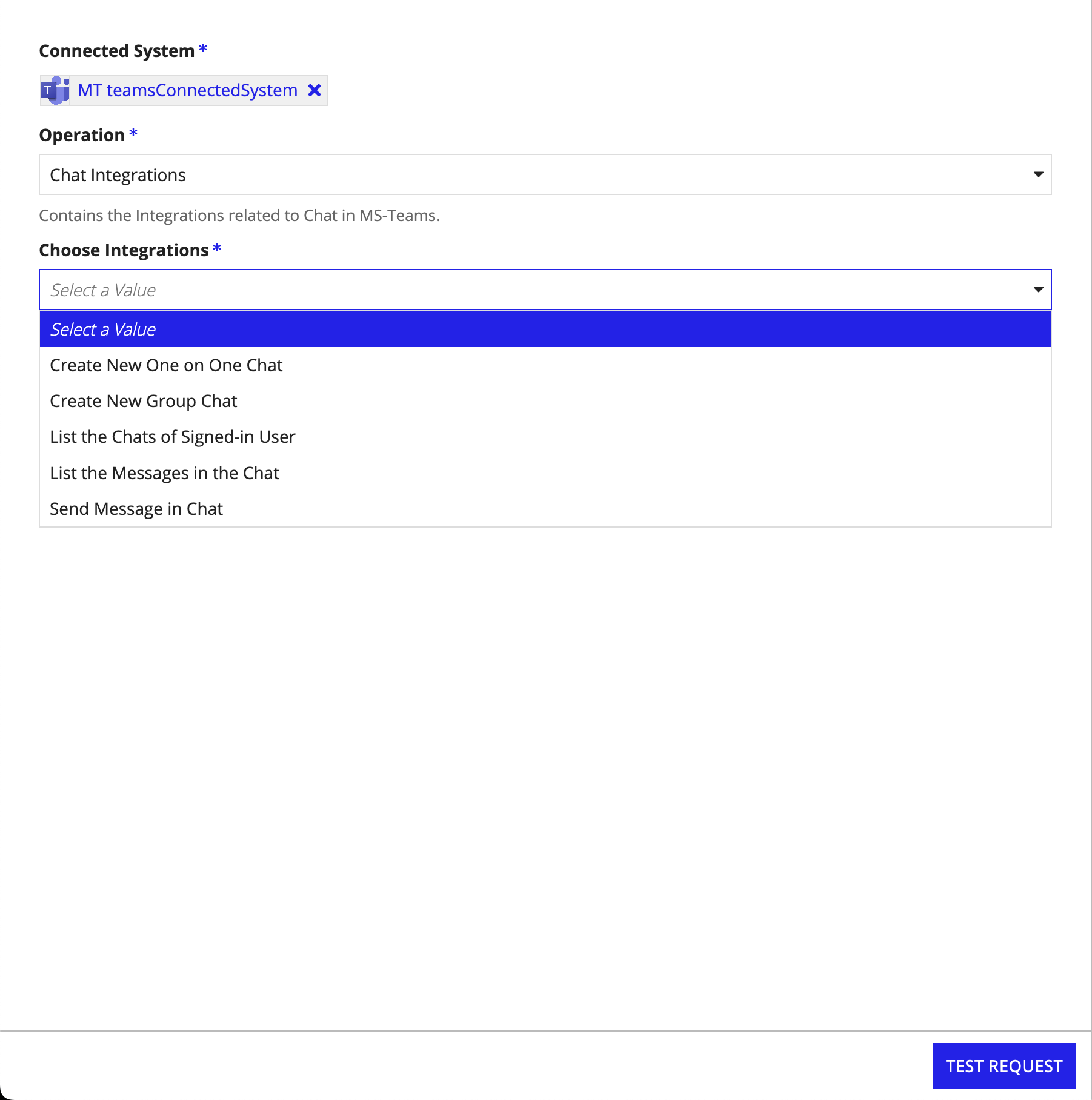Click the Operation dropdown chevron
1092x1100 pixels.
[1037, 174]
